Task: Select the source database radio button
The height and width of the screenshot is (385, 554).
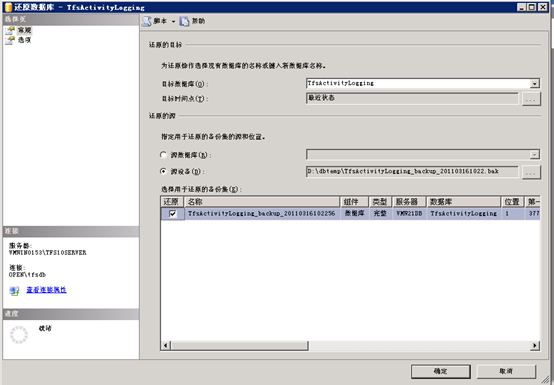Action: tap(163, 155)
